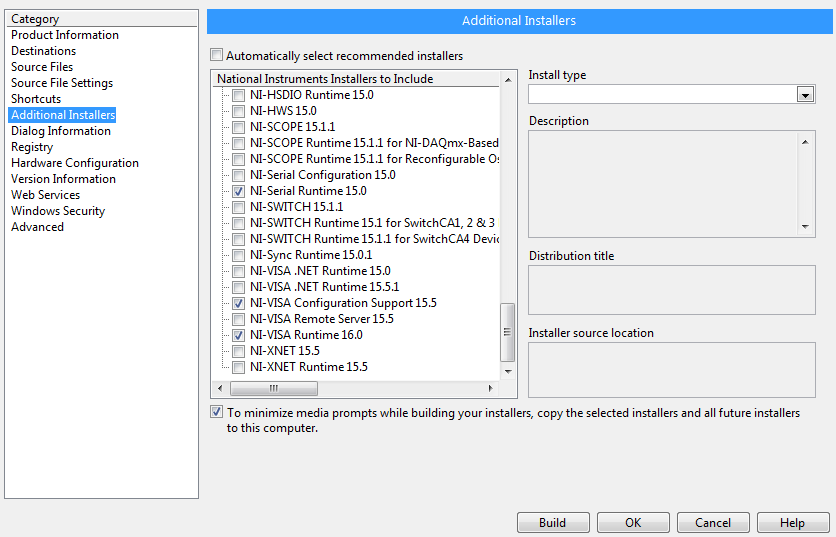This screenshot has width=836, height=537.
Task: Click Description box scroll down arrow
Action: tap(805, 227)
